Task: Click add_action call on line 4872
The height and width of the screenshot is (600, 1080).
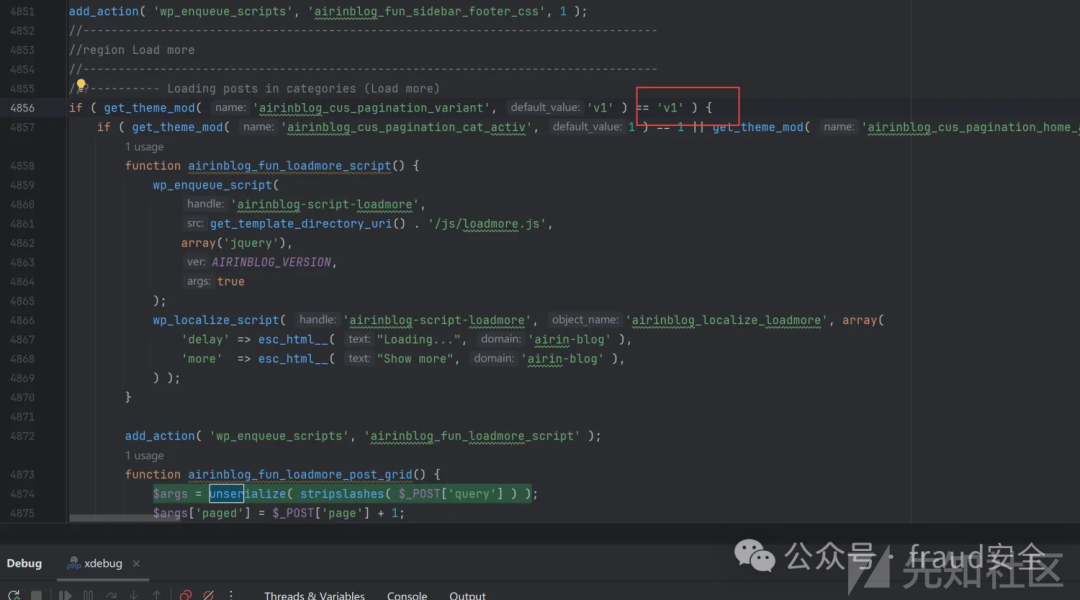Action: click(160, 436)
